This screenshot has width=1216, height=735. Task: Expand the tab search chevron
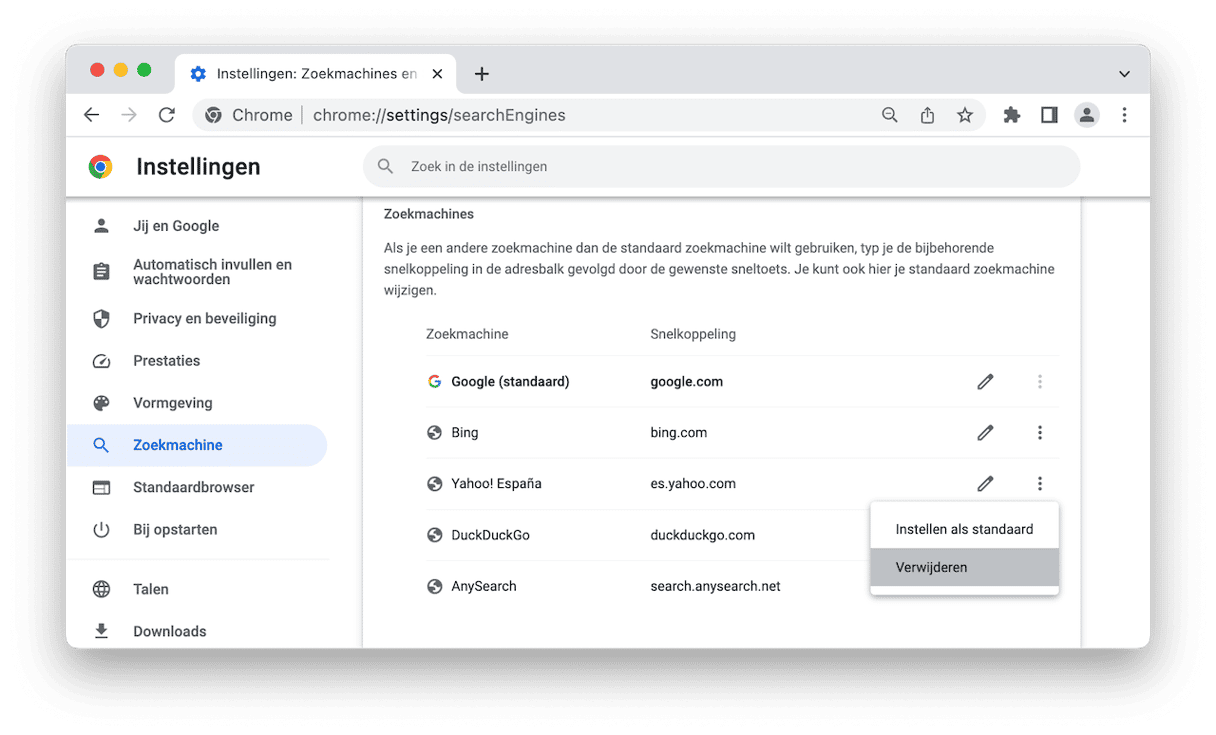1124,74
